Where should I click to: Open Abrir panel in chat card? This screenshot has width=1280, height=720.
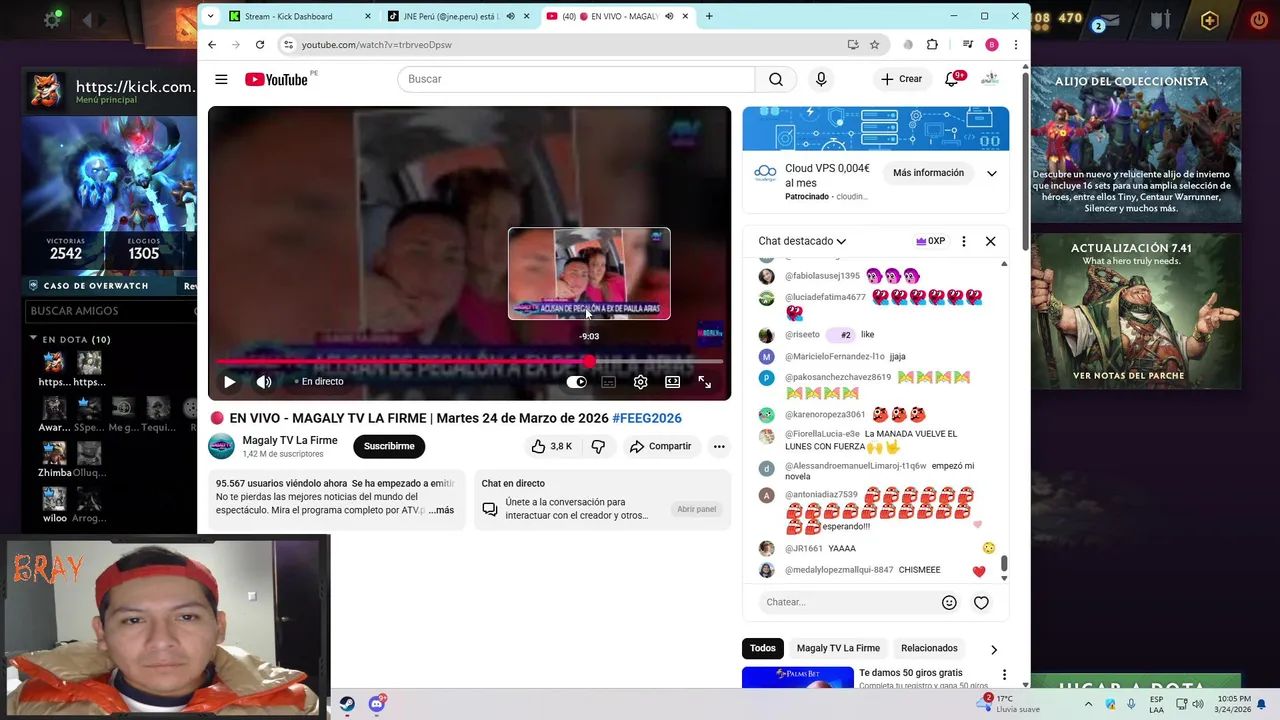[696, 509]
